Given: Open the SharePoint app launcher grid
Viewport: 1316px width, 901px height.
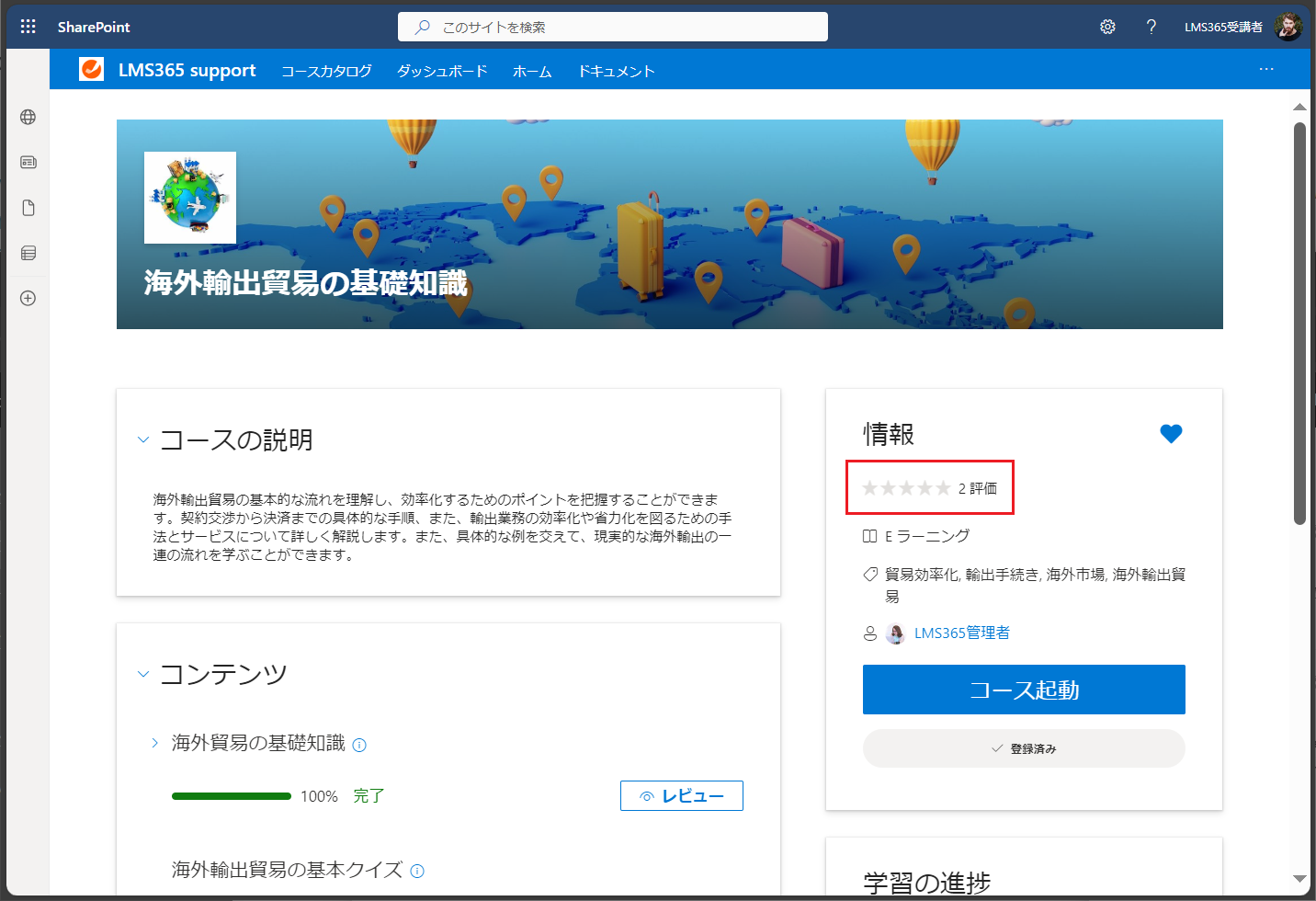Looking at the screenshot, I should pos(28,27).
